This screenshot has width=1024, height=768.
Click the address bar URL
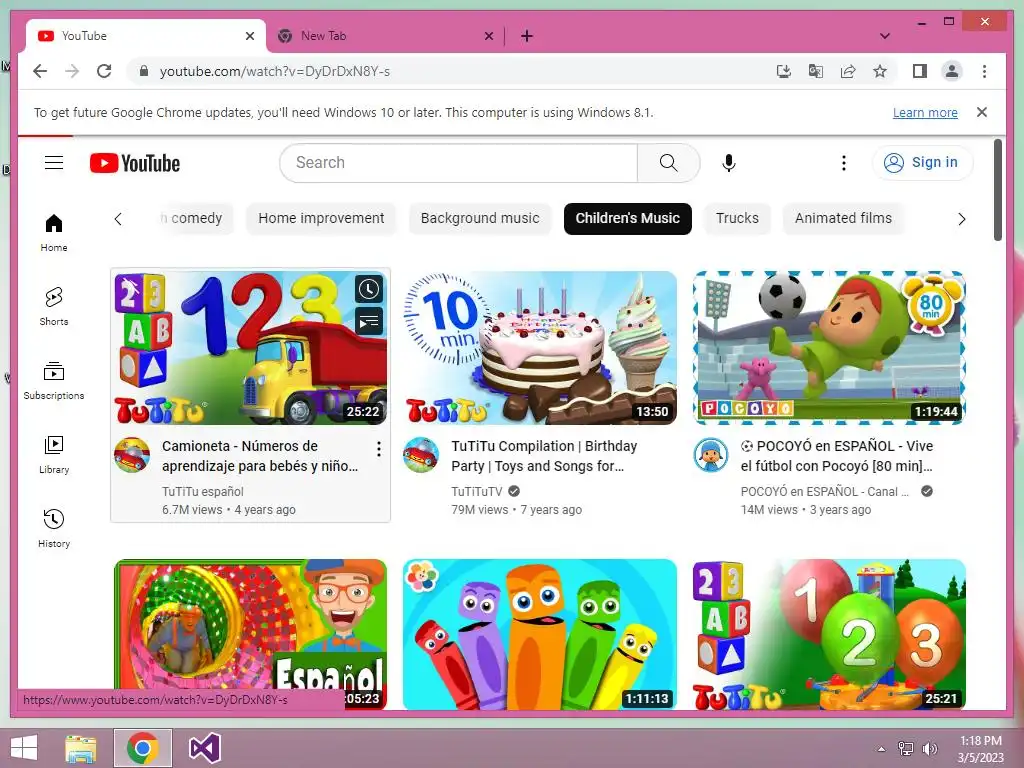pos(275,71)
